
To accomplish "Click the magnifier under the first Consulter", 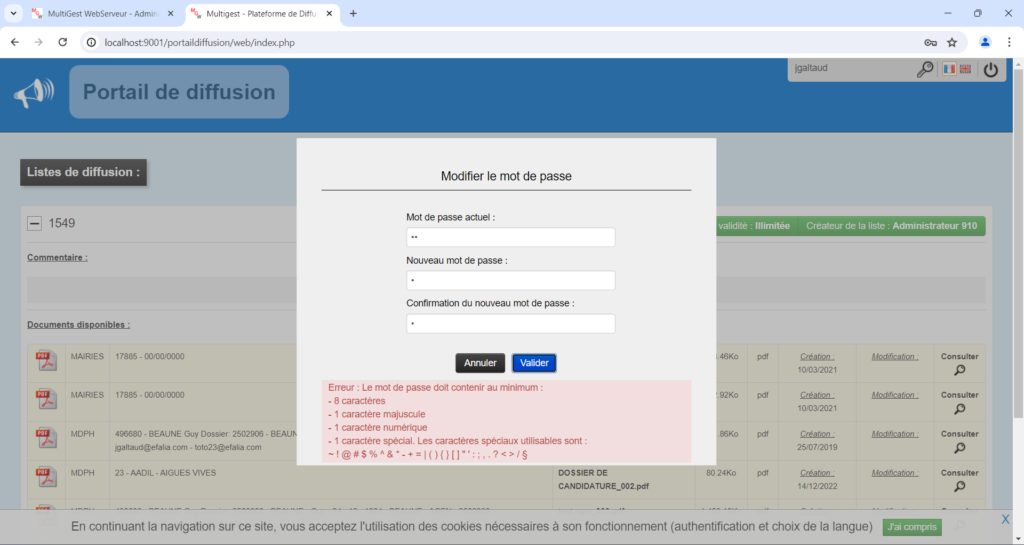I will coord(959,371).
